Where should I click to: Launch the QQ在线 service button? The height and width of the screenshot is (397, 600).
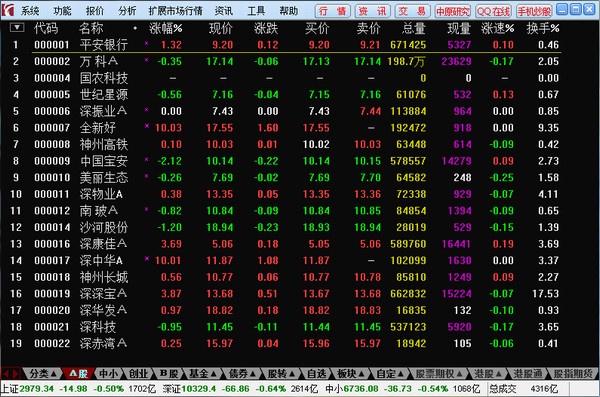pos(493,11)
